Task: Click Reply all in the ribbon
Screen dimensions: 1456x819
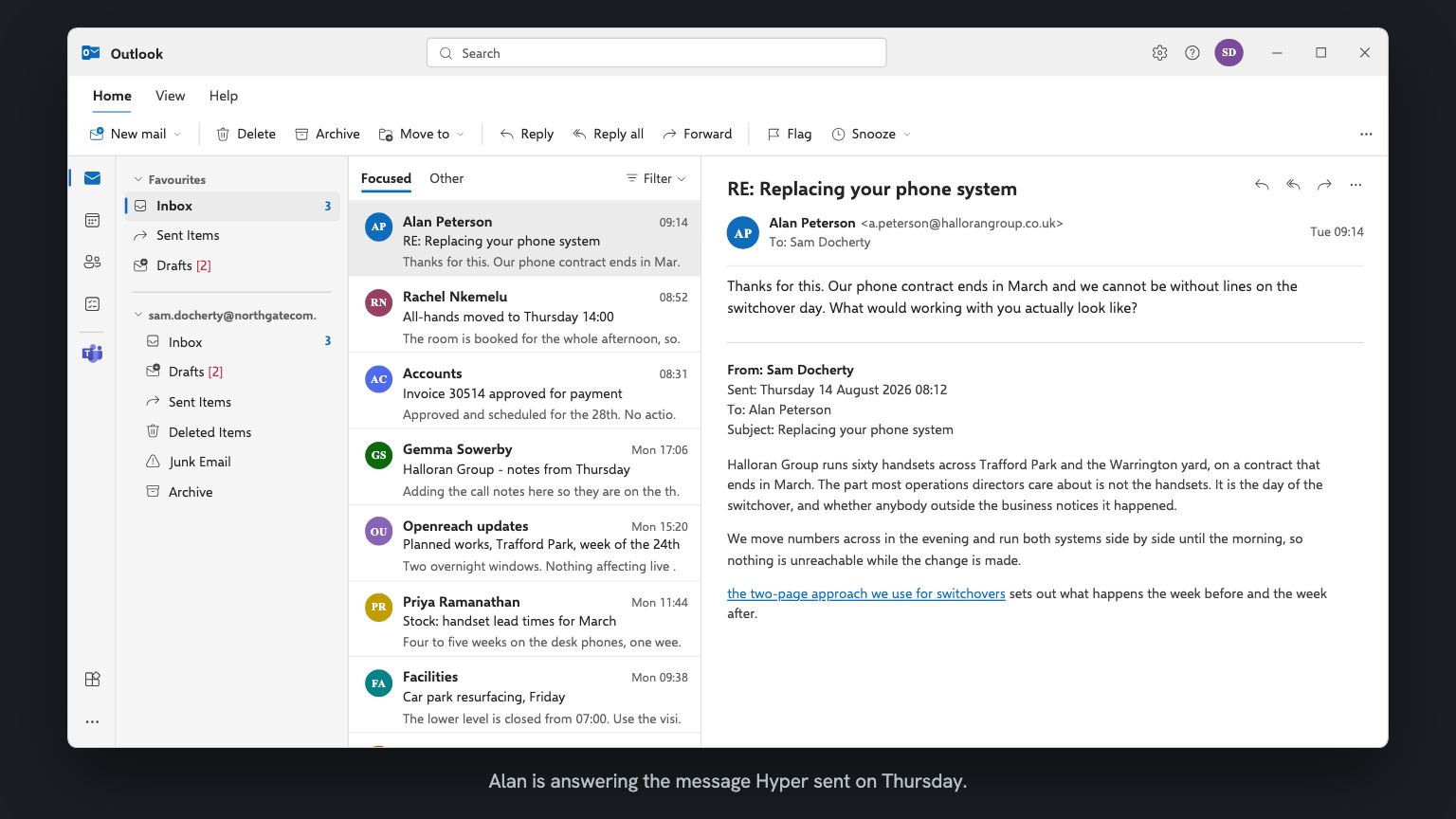Action: (609, 134)
